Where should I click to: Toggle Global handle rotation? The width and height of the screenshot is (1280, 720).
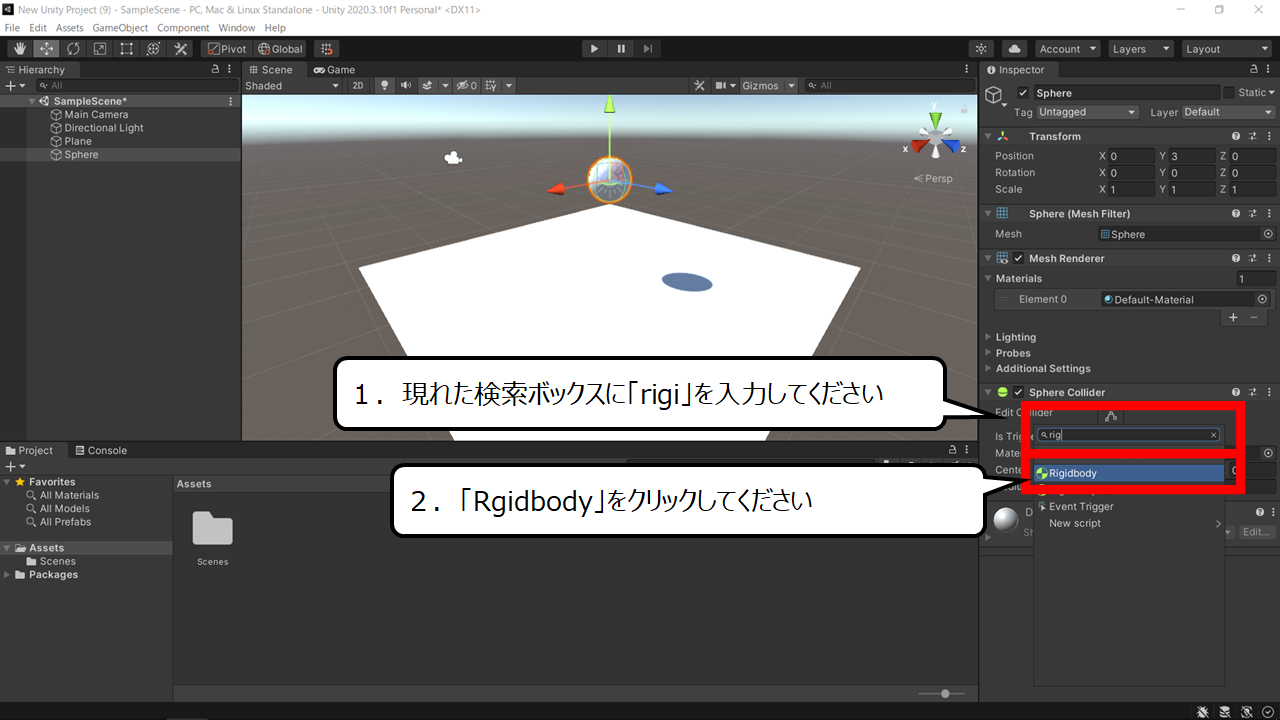[x=280, y=48]
